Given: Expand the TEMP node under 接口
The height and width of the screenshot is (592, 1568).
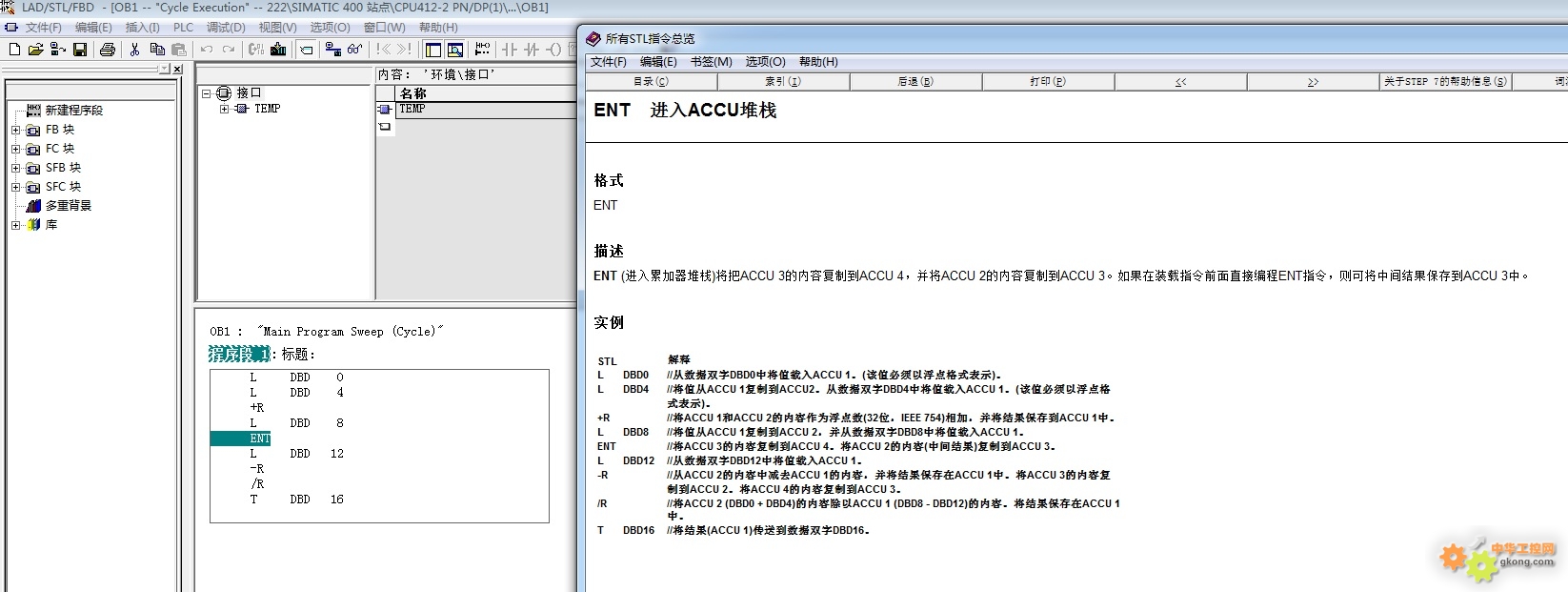Looking at the screenshot, I should click(224, 109).
